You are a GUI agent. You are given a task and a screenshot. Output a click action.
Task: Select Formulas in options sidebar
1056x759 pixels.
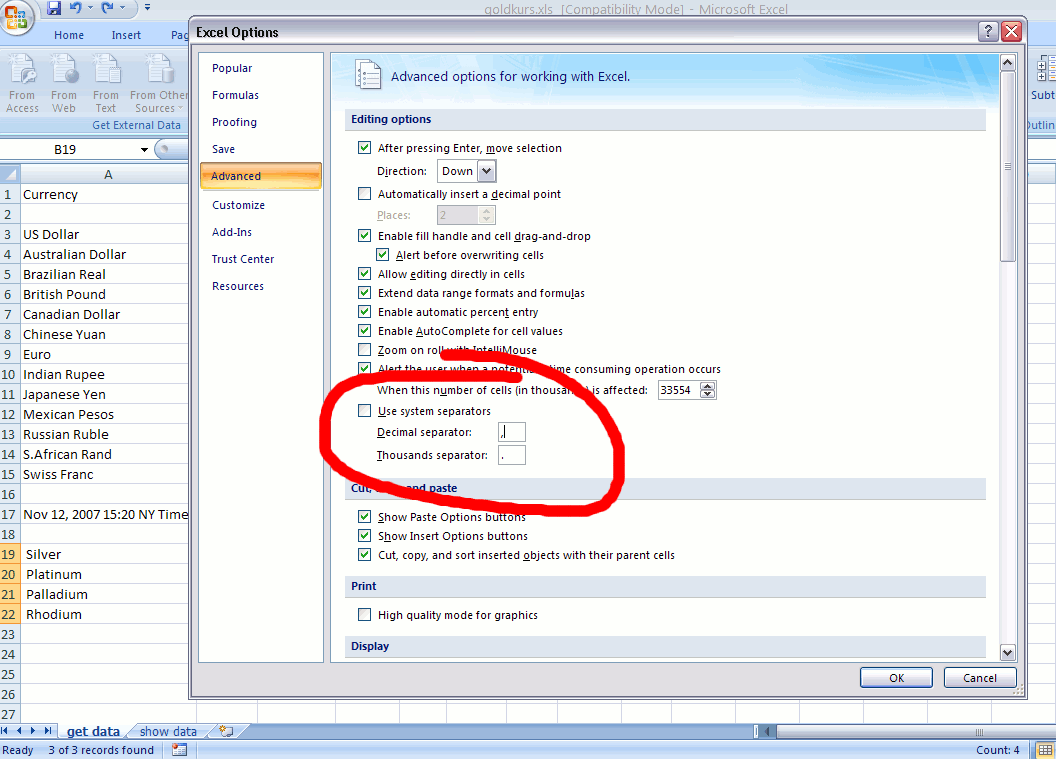click(x=235, y=95)
